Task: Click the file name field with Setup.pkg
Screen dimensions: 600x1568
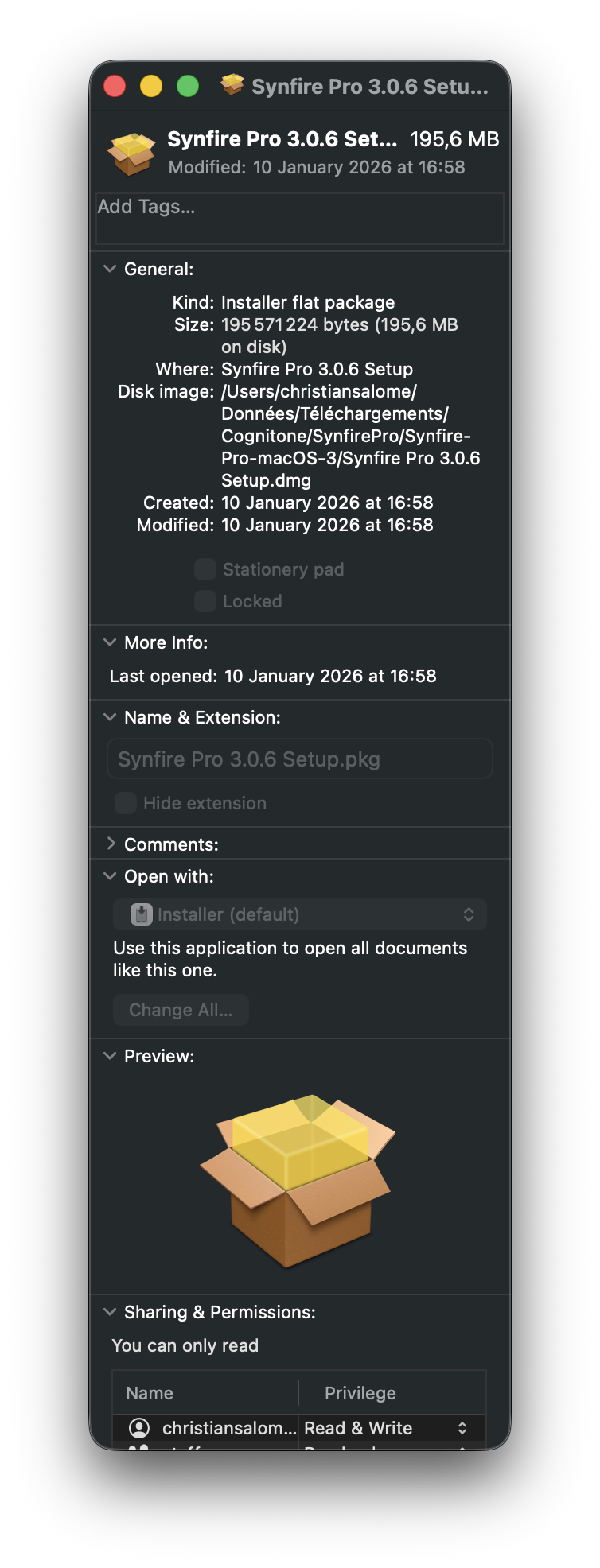Action: (x=299, y=759)
